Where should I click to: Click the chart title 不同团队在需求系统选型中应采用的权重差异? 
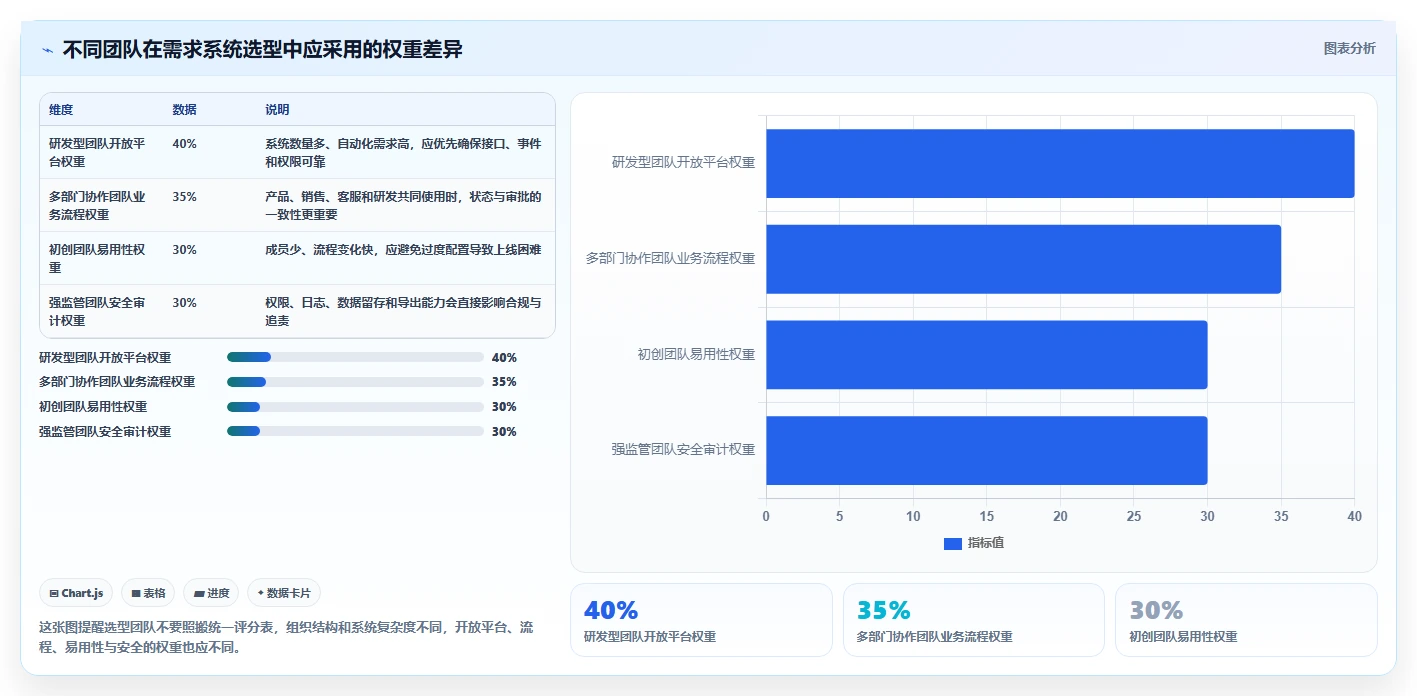pyautogui.click(x=263, y=50)
